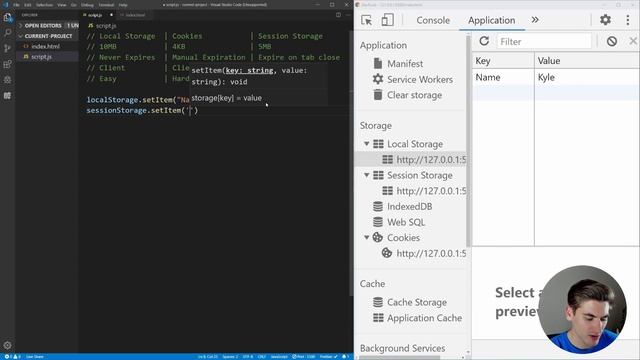Click the Application Cache grid icon
640x360 pixels.
click(x=378, y=318)
